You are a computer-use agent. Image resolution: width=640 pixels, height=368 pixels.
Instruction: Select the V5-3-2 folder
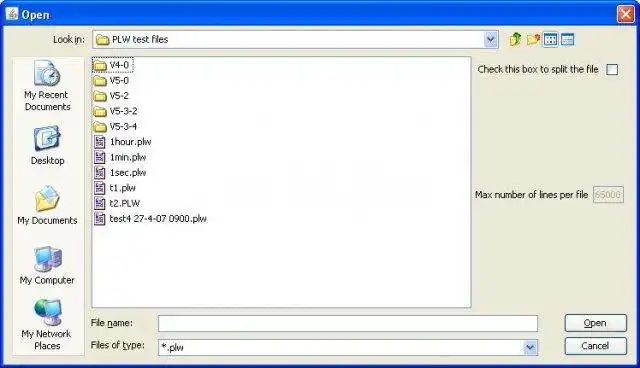116,111
